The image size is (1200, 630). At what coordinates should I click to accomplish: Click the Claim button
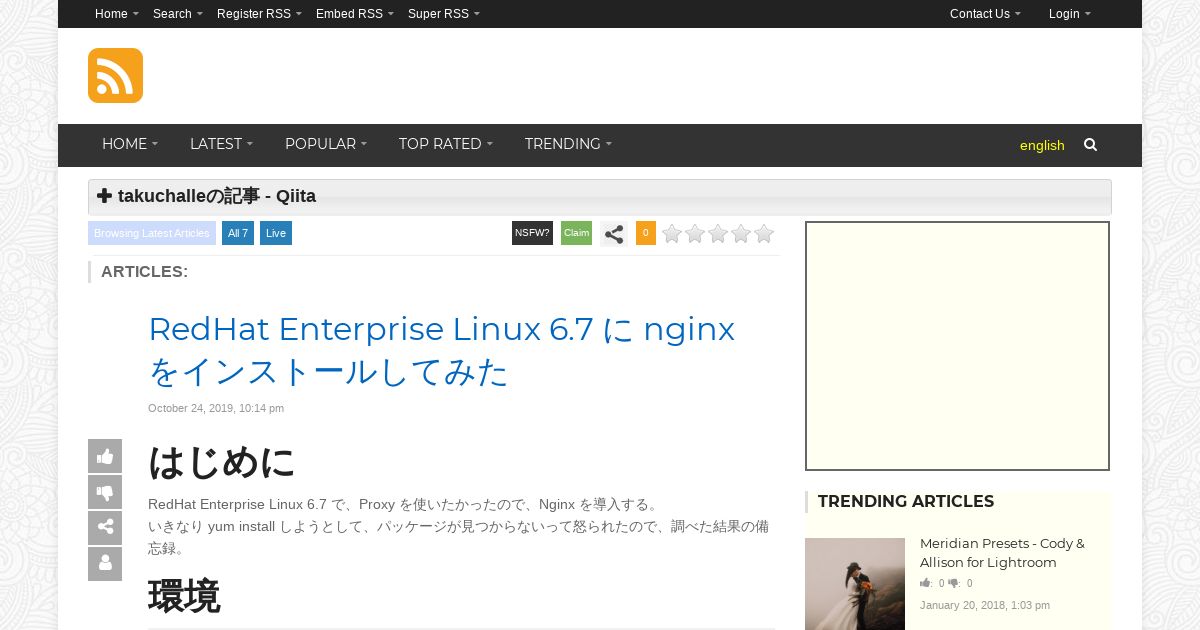576,233
